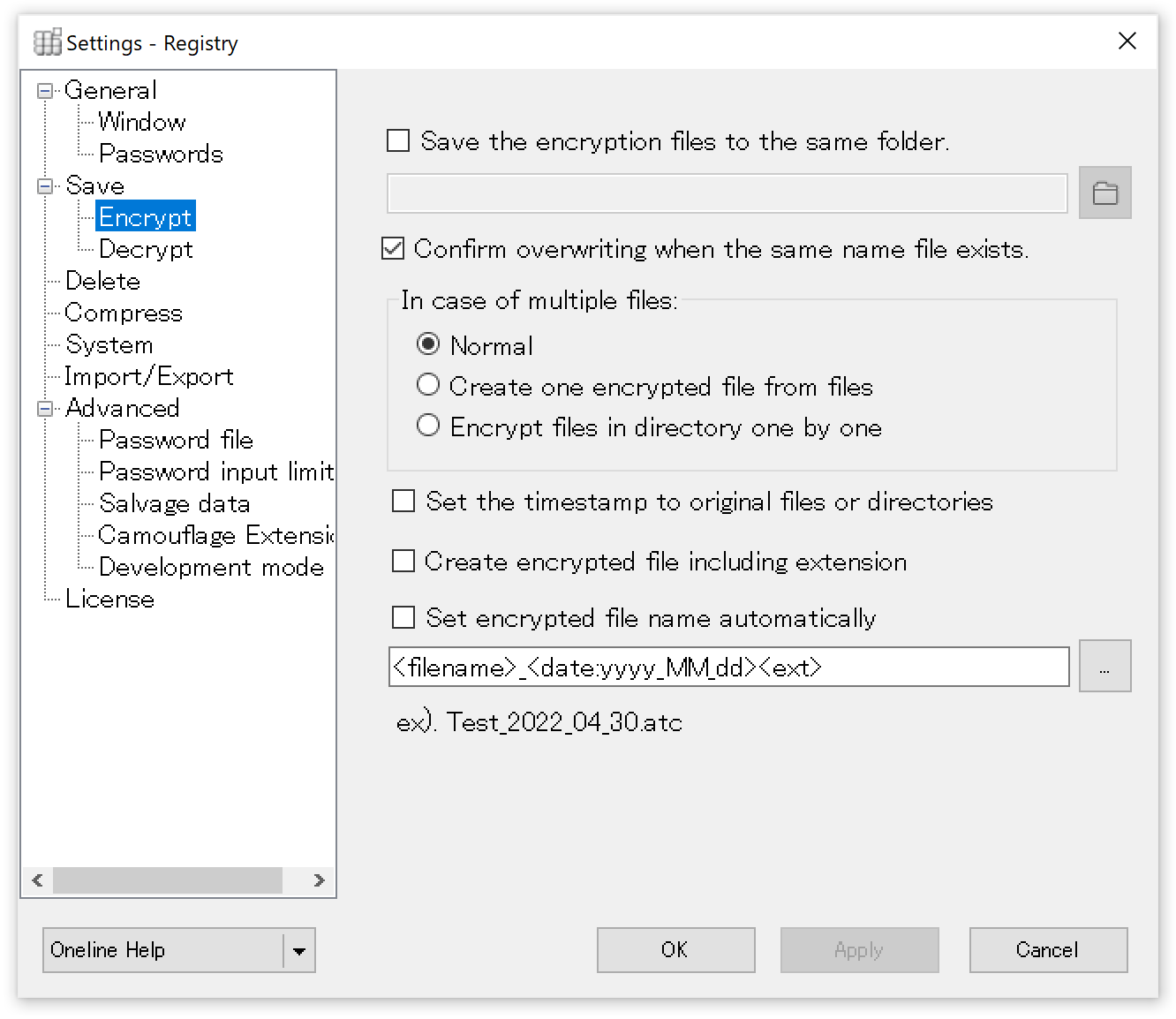Click the Settings app icon in title bar
Image resolution: width=1176 pixels, height=1019 pixels.
click(x=47, y=42)
